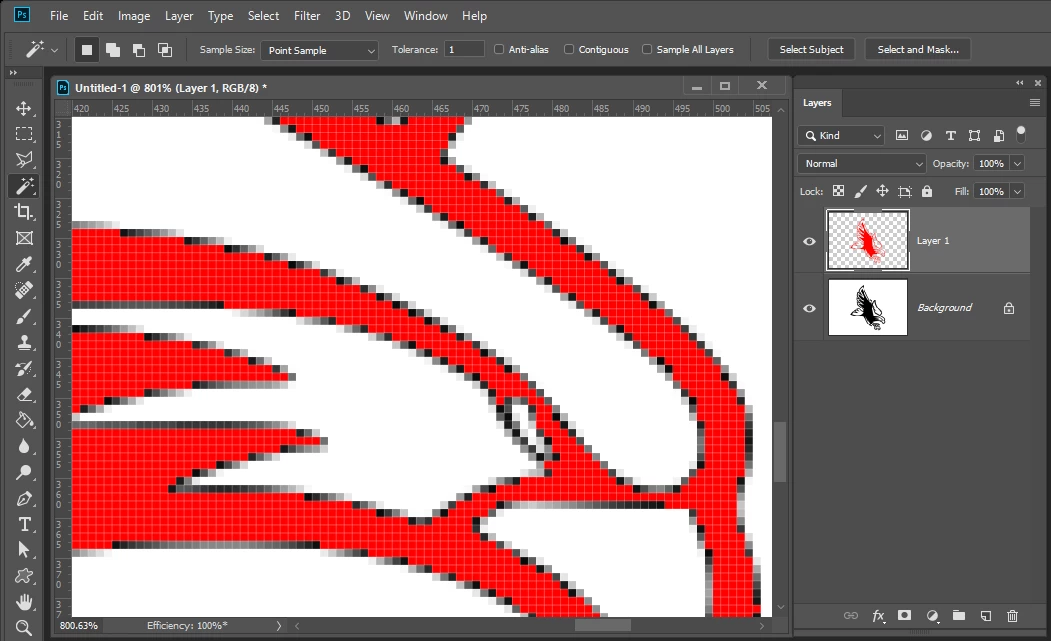
Task: Create a new layer icon
Action: coord(985,616)
